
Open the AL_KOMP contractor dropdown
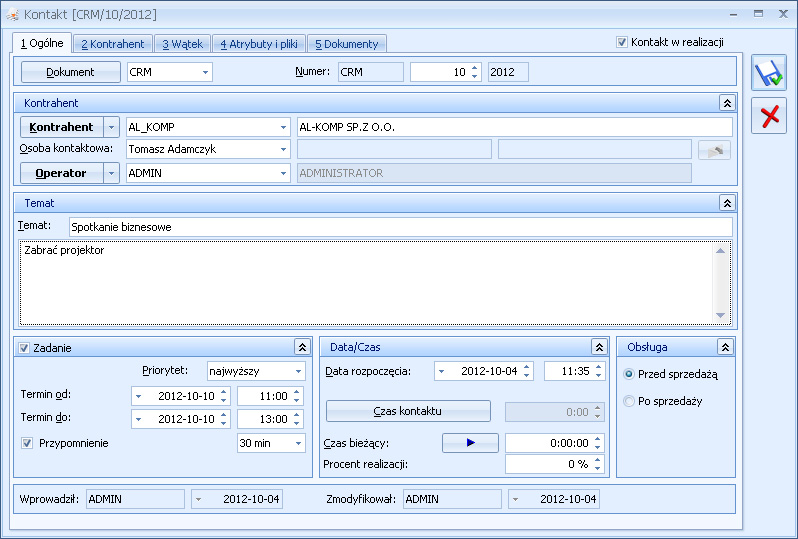(283, 127)
